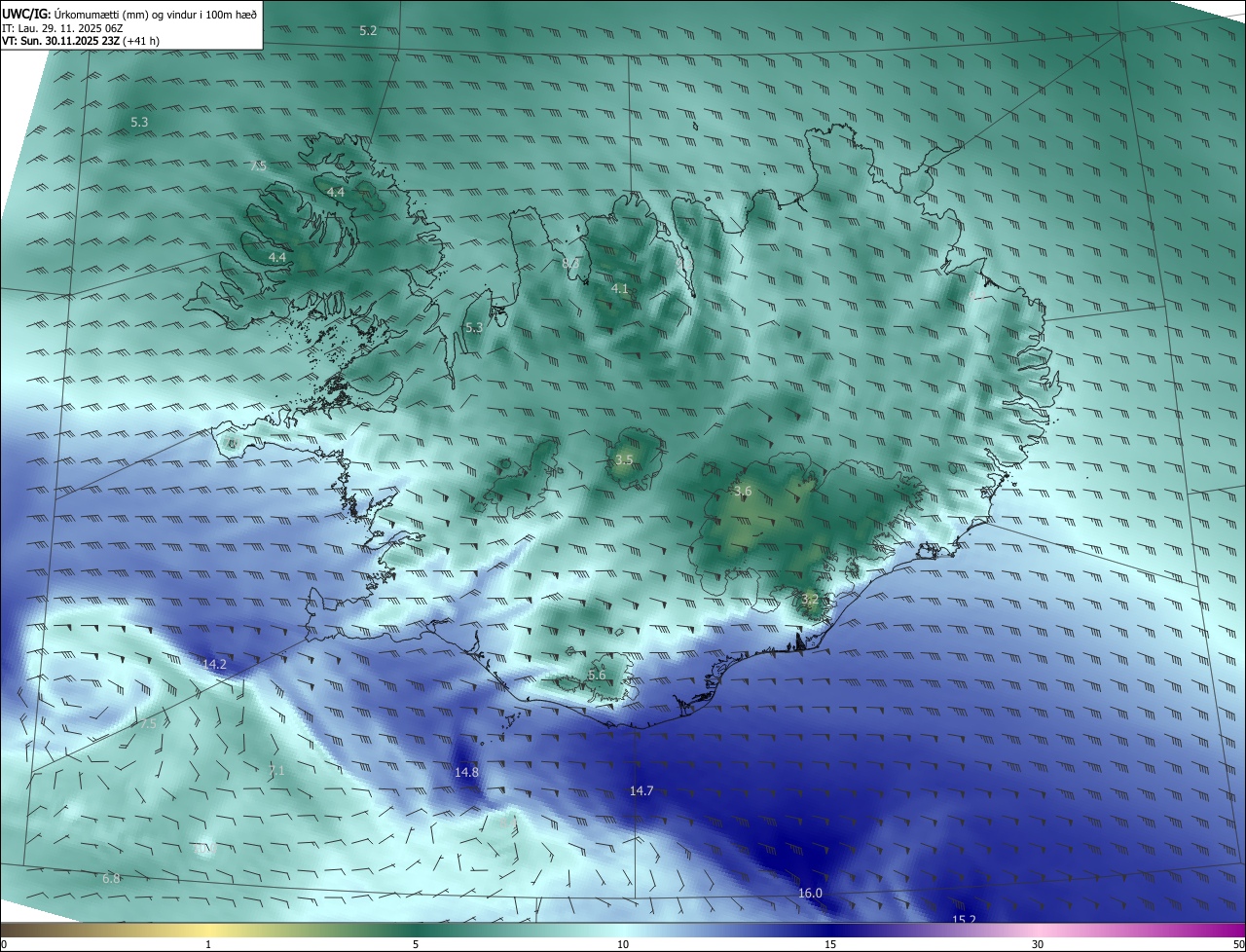The height and width of the screenshot is (952, 1246).
Task: Select the 14.2 value off southwest Iceland
Action: (x=214, y=664)
